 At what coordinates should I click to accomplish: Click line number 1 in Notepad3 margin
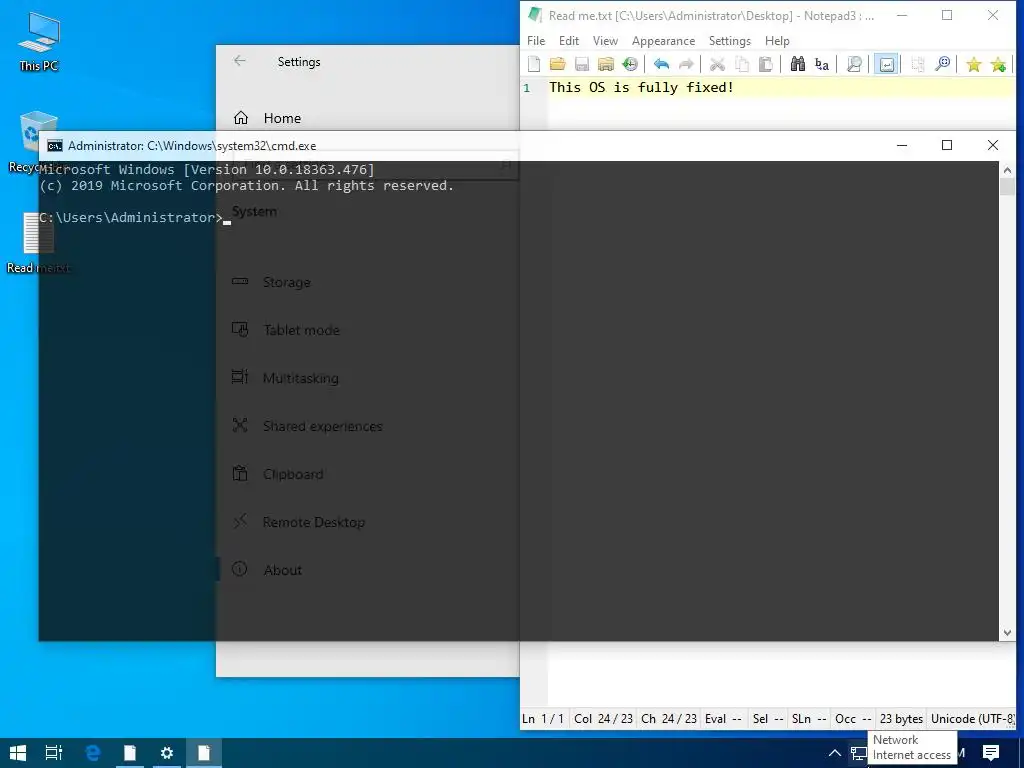pyautogui.click(x=526, y=88)
